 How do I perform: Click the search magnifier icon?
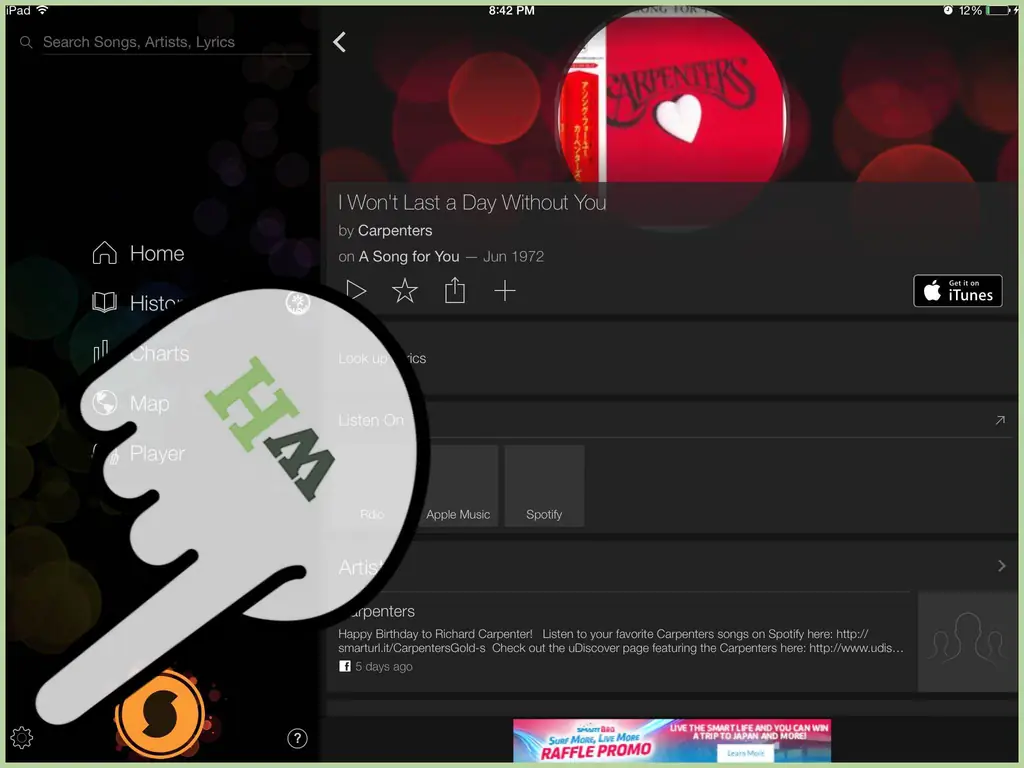[26, 42]
